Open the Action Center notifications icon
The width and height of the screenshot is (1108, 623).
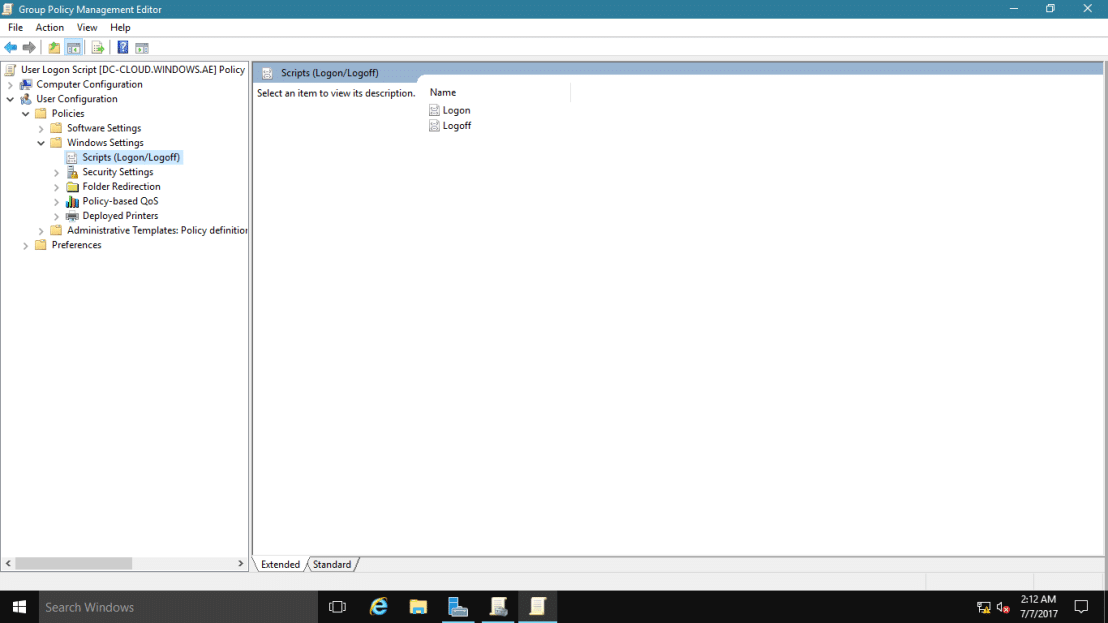tap(1081, 607)
